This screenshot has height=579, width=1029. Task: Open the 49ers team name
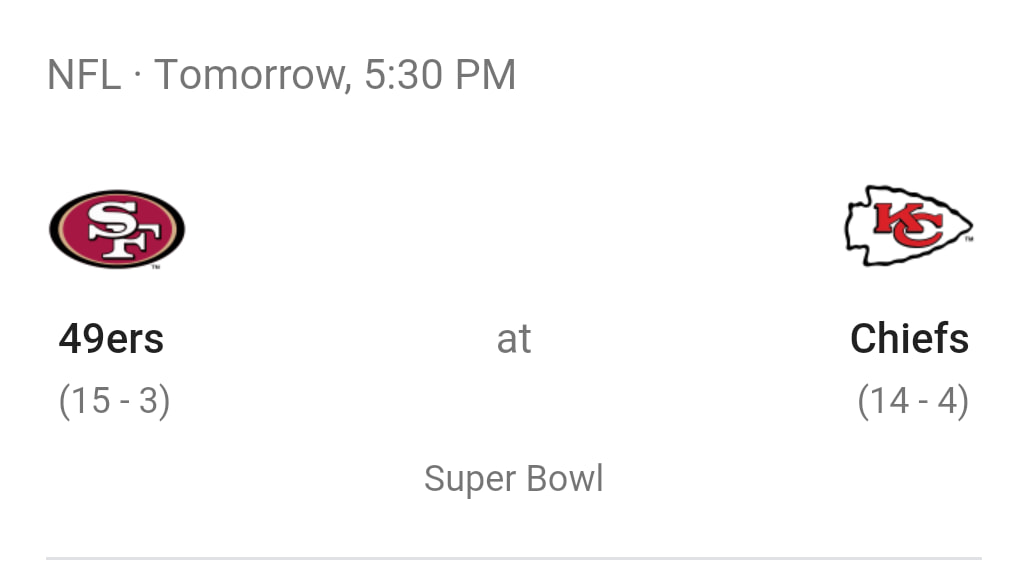click(111, 339)
